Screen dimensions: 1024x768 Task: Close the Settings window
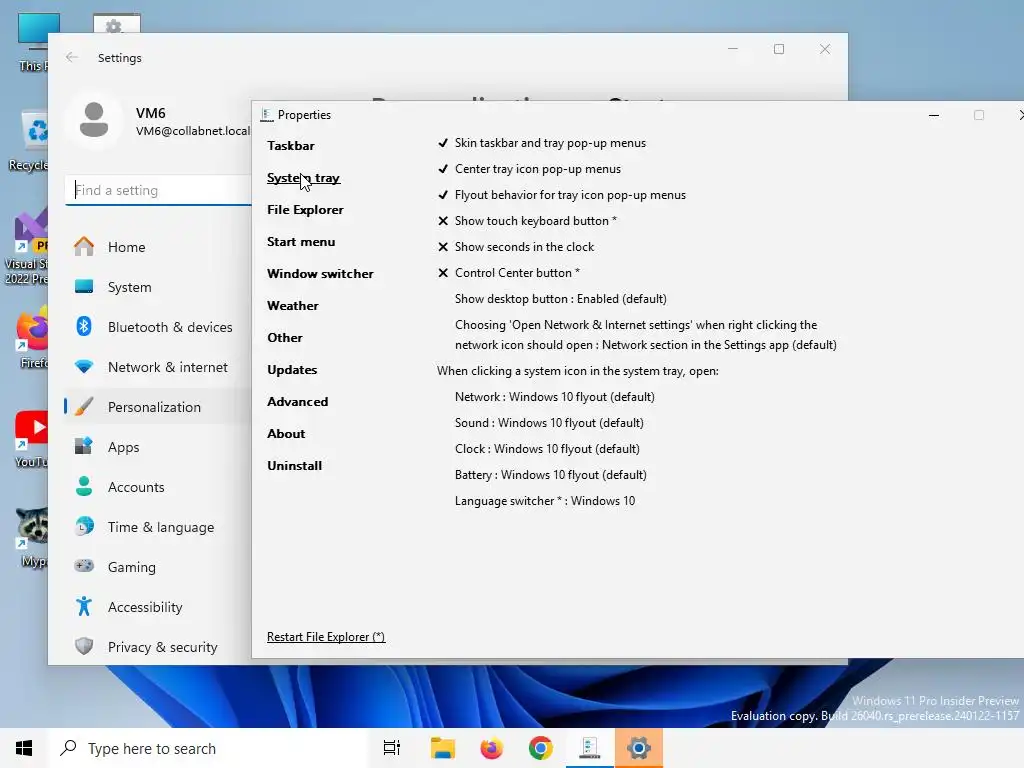[x=825, y=49]
